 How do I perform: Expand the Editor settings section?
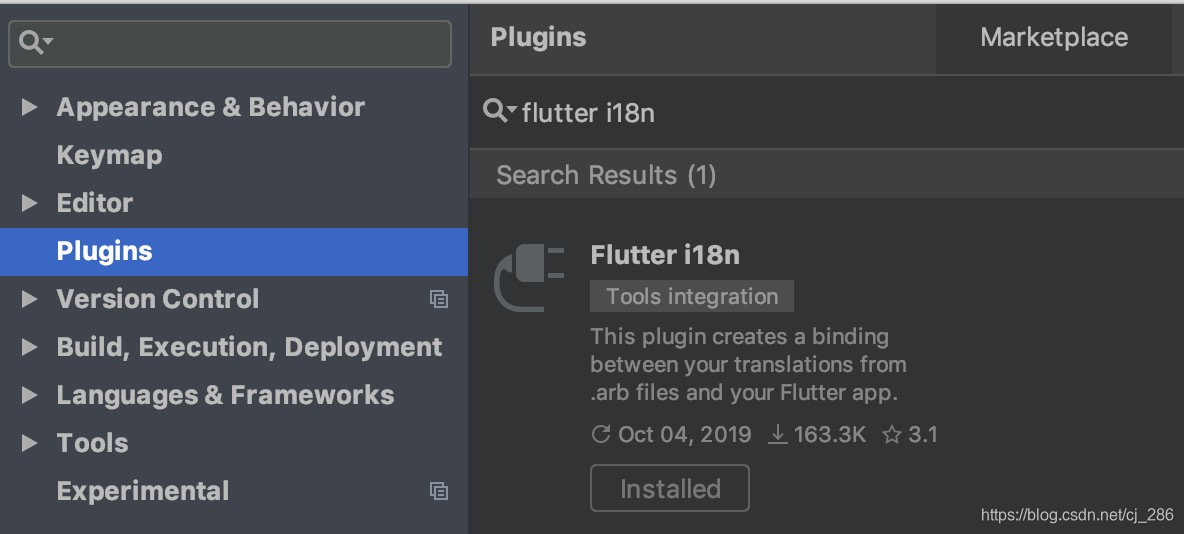pyautogui.click(x=29, y=203)
